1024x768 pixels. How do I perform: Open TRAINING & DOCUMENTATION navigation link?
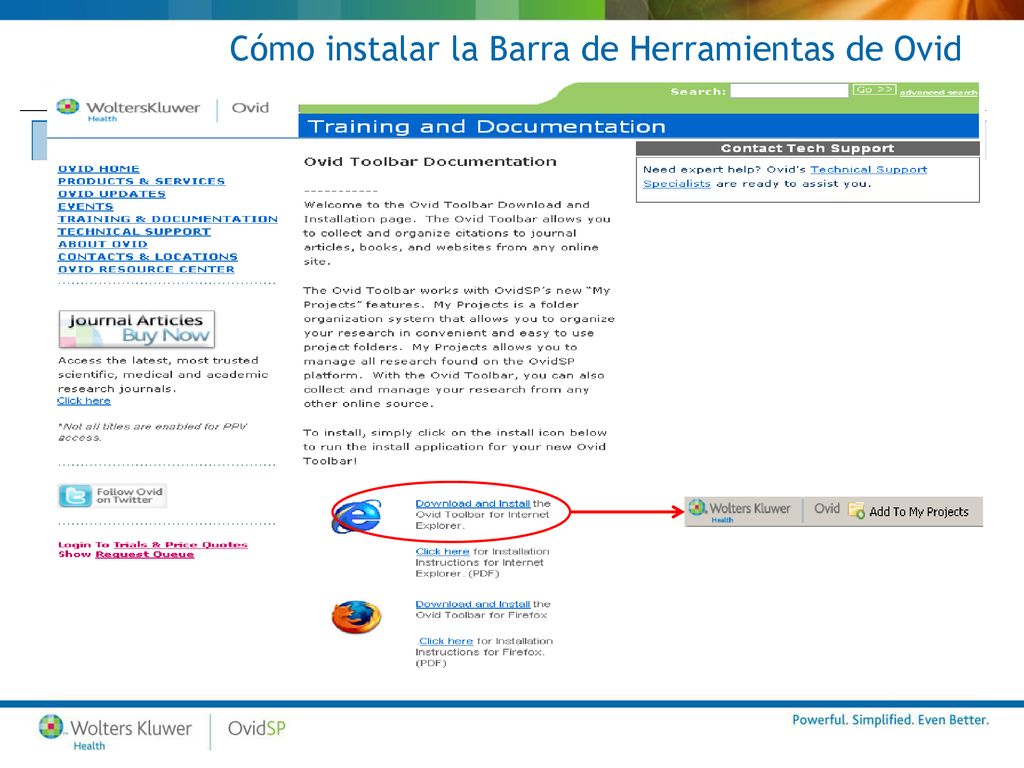(x=168, y=219)
